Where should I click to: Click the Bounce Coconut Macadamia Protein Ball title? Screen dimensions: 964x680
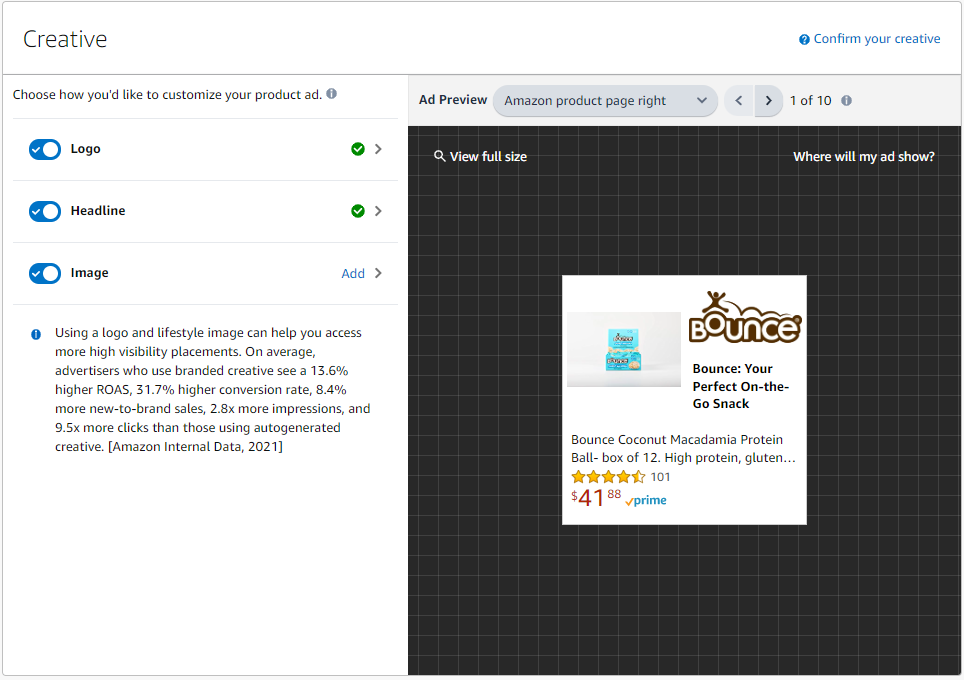coord(683,449)
